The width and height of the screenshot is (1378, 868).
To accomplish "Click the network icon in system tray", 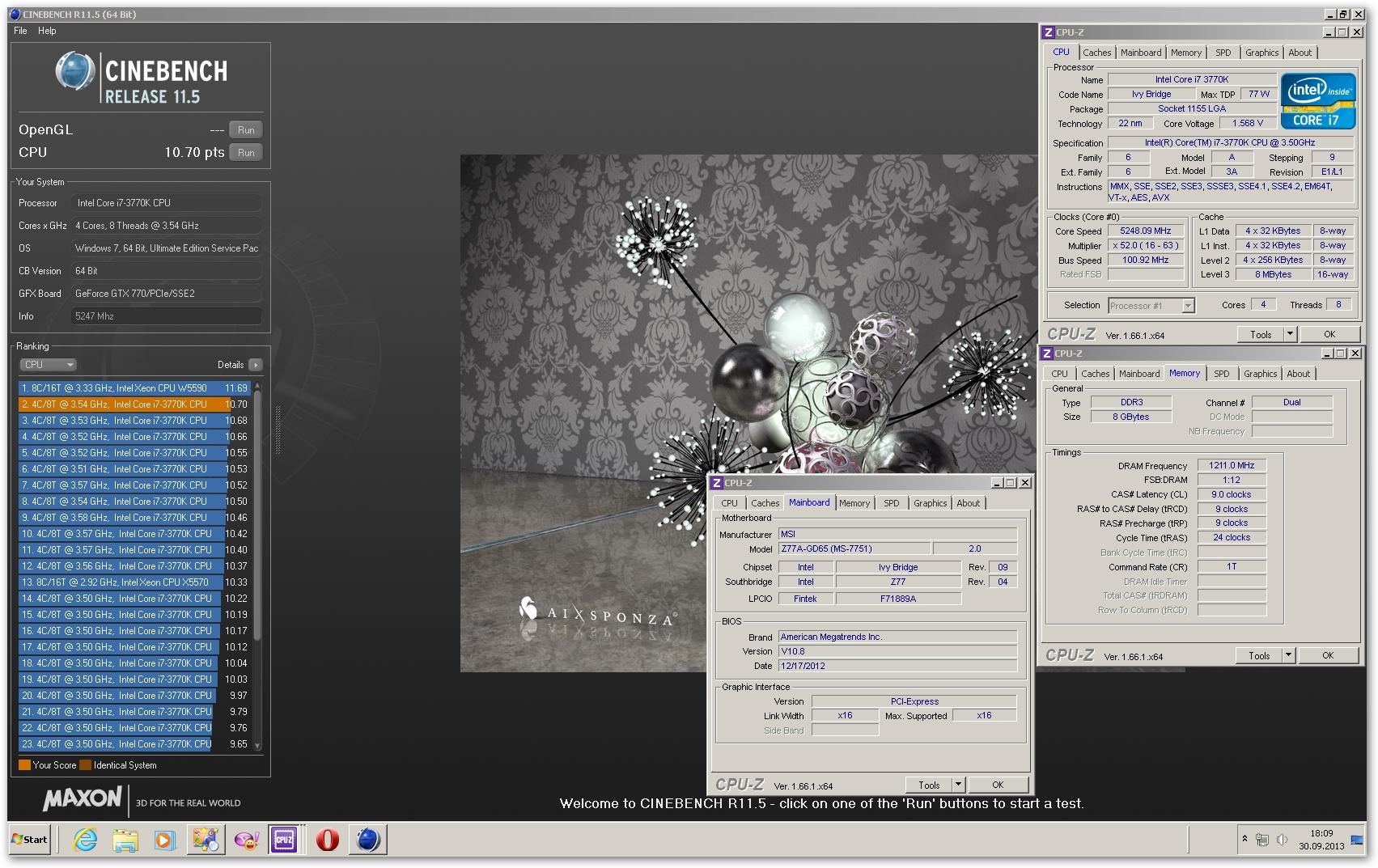I will [1262, 840].
